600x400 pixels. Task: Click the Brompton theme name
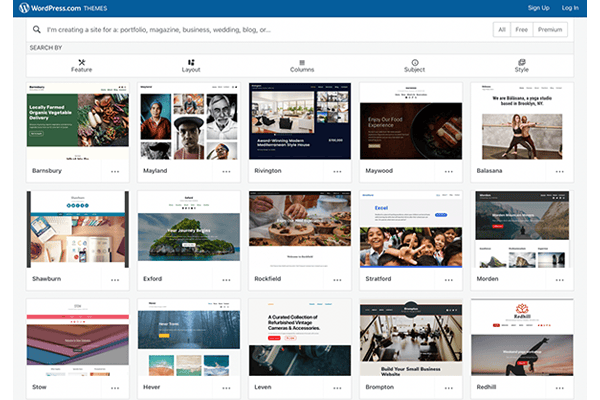tap(380, 387)
